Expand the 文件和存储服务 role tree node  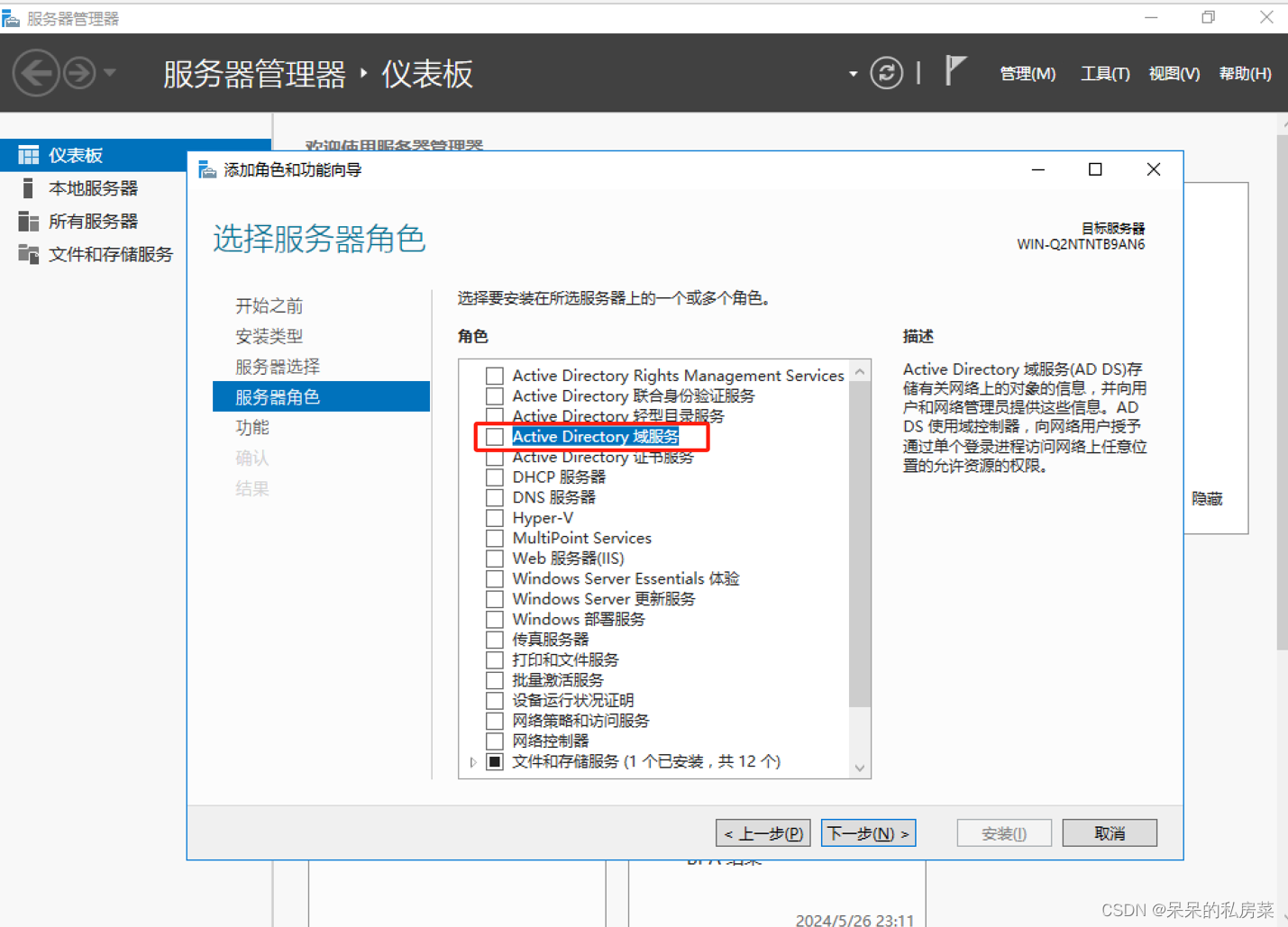pos(473,762)
